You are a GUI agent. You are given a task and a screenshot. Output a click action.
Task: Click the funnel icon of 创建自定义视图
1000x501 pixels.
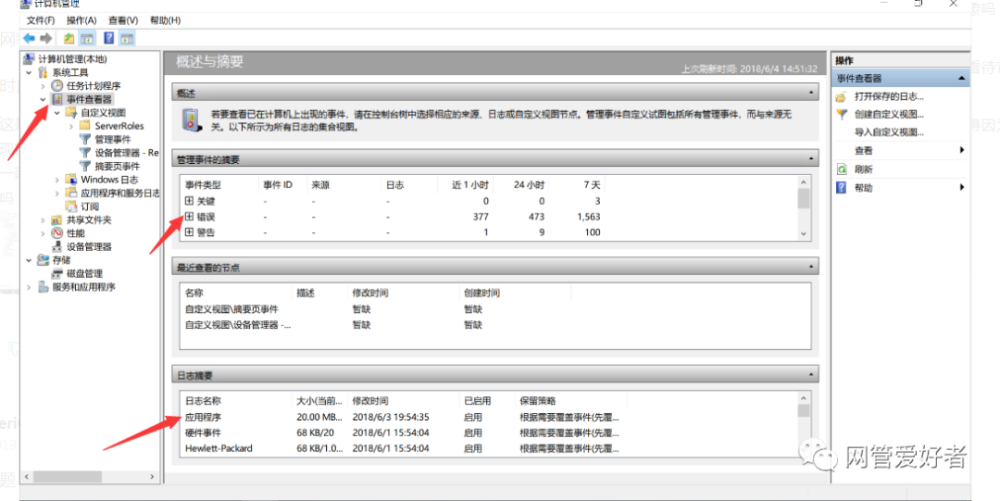[x=841, y=115]
